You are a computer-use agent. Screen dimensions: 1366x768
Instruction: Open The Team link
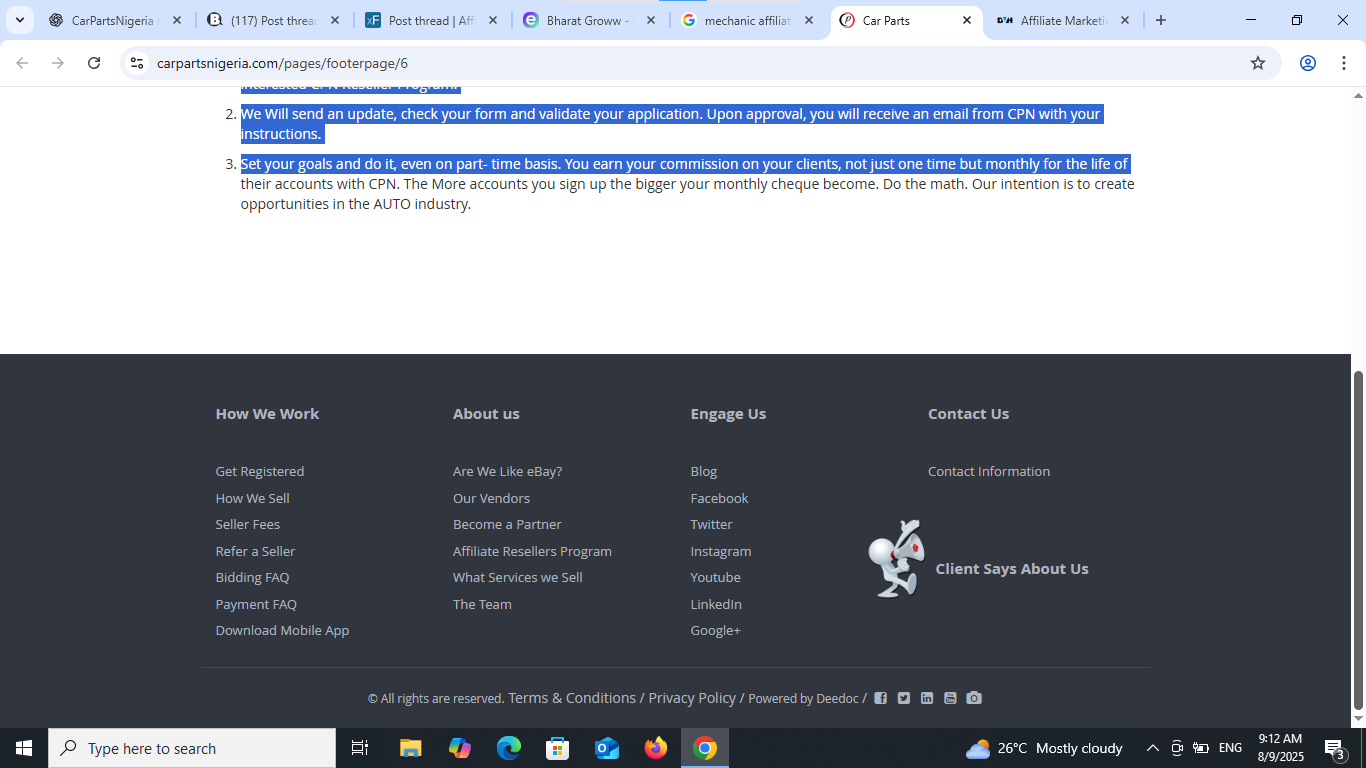click(482, 604)
